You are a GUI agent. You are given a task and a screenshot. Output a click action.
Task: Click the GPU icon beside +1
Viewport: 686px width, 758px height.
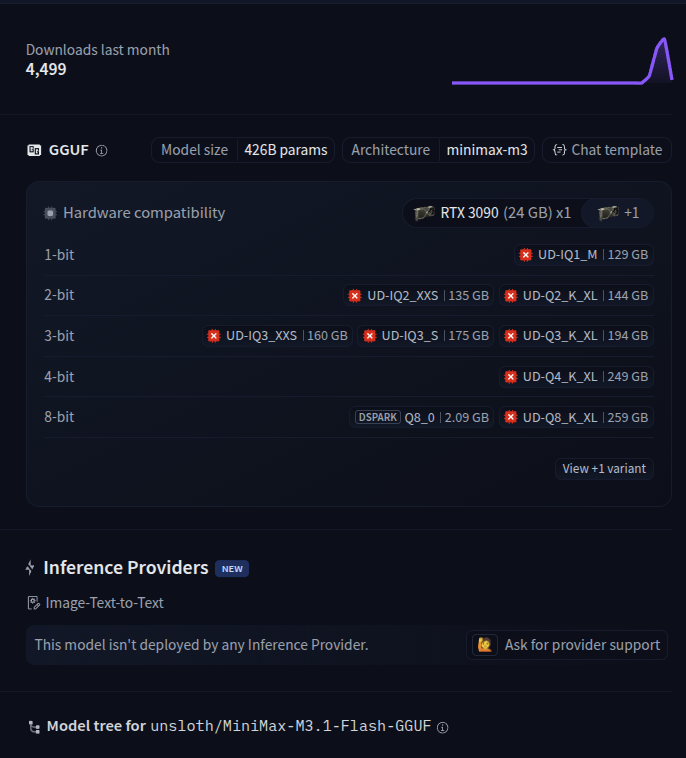pos(608,213)
